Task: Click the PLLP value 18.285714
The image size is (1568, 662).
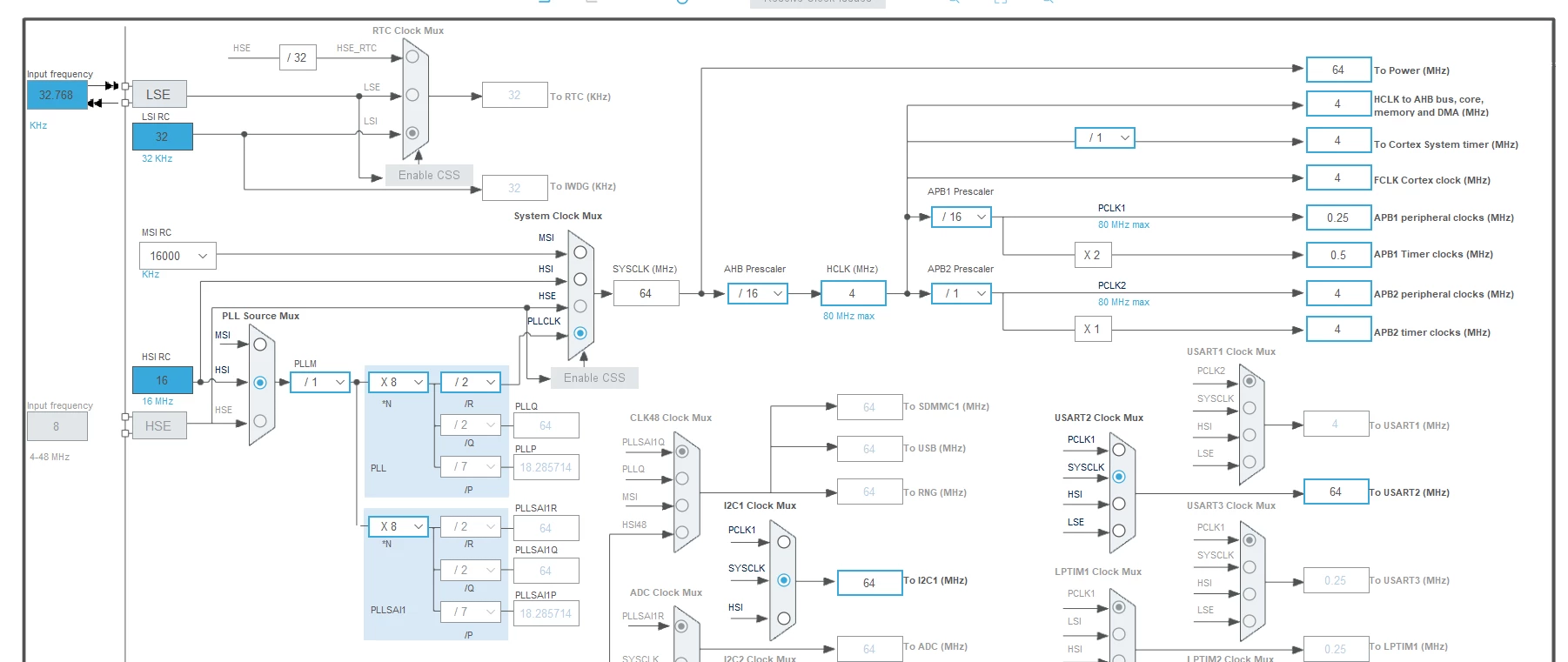Action: tap(546, 467)
